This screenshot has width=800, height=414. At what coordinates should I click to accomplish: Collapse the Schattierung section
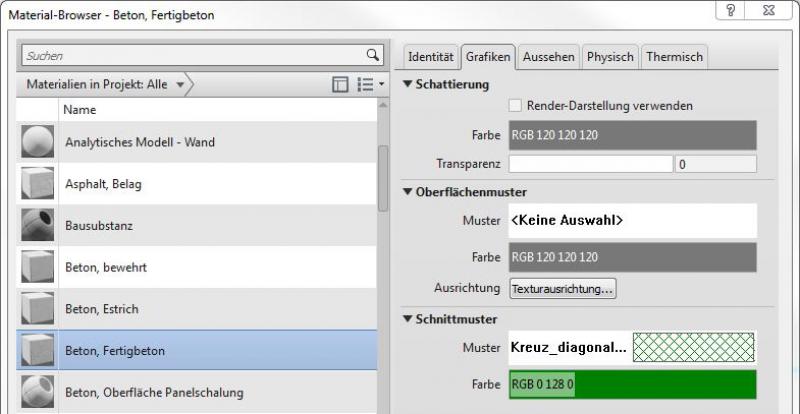click(408, 85)
